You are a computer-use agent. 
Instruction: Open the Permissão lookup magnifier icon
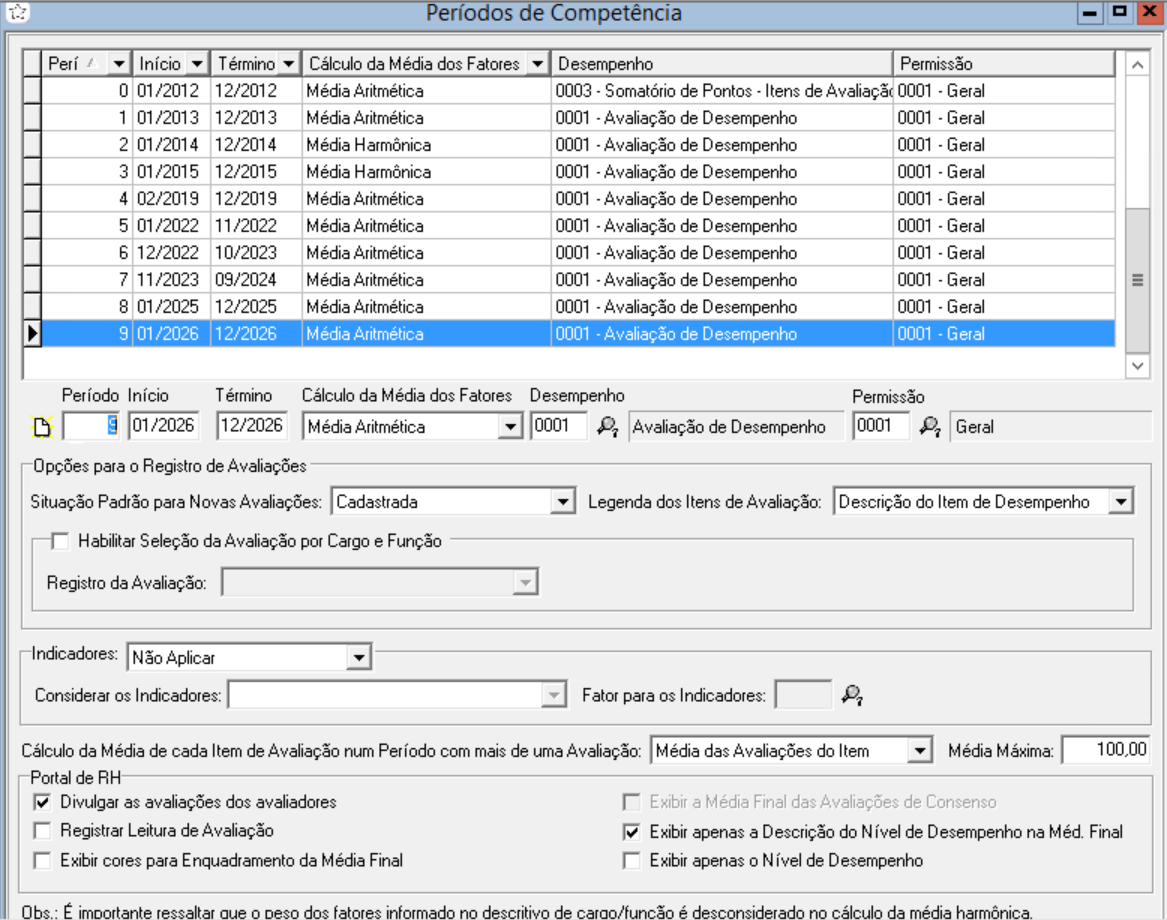(930, 427)
